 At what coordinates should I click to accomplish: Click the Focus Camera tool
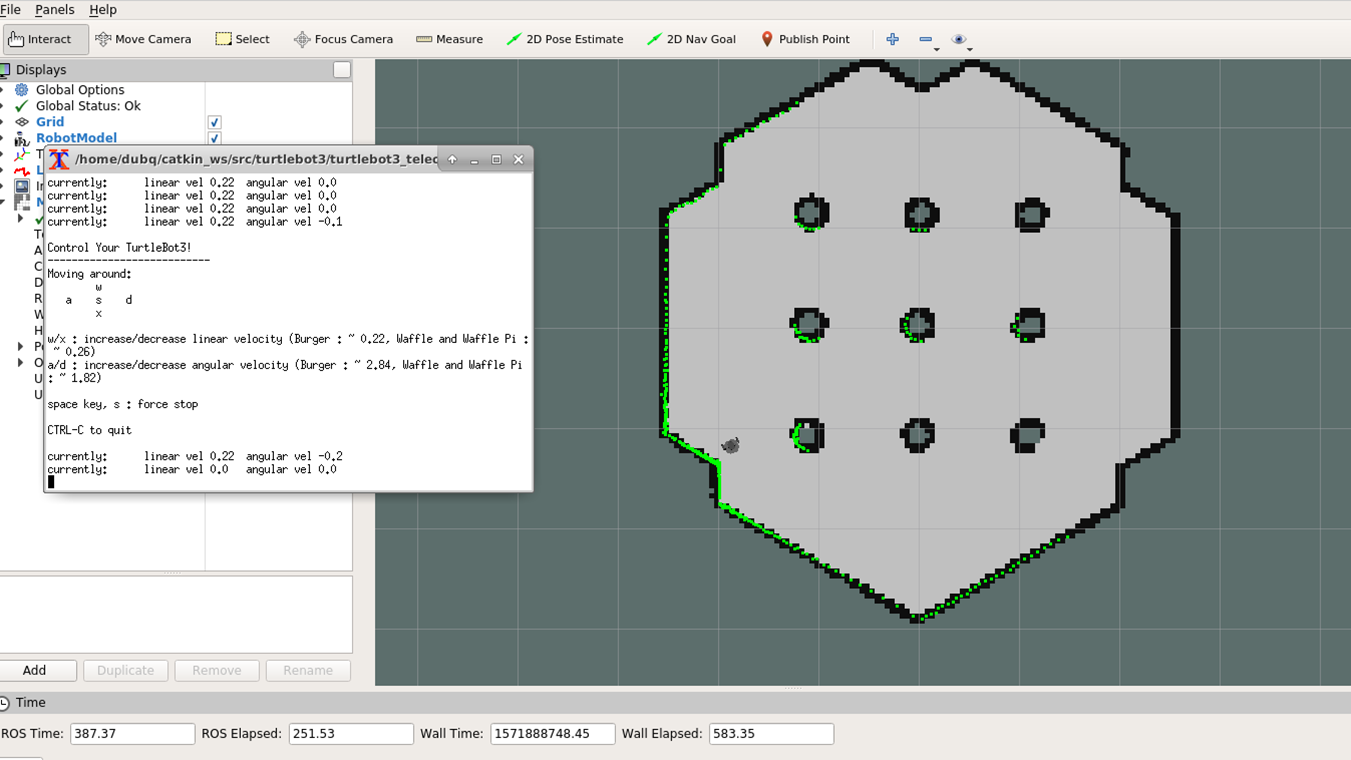(x=343, y=38)
